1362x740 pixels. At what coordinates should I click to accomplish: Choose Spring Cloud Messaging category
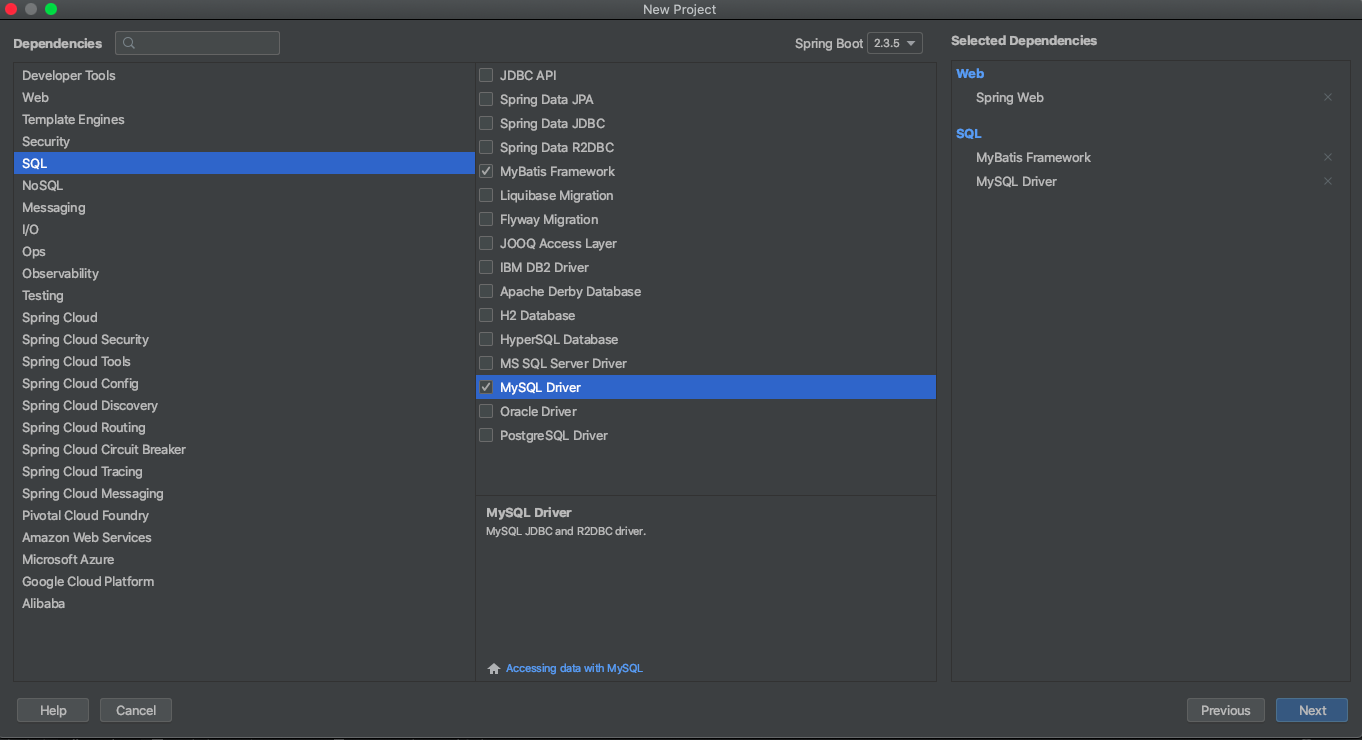click(244, 494)
